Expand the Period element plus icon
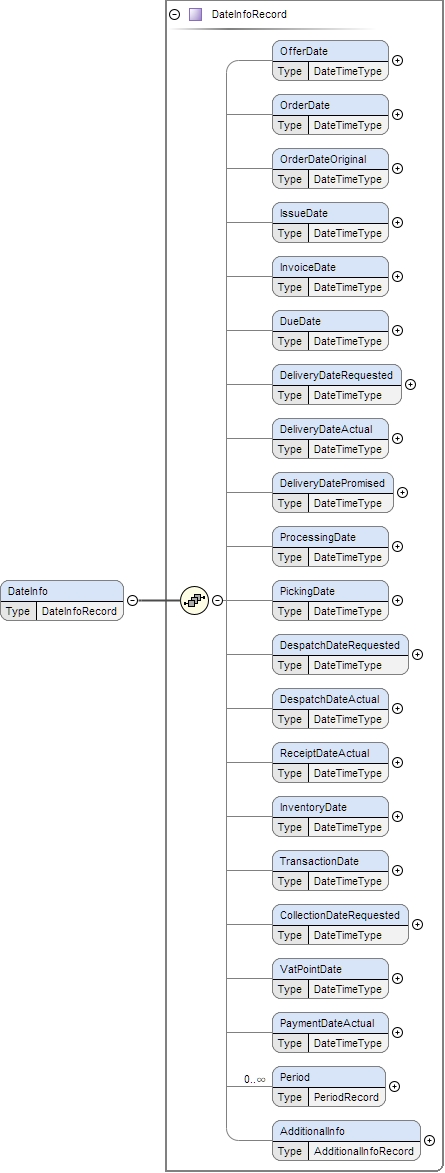Viewport: 445px width, 1173px height. [x=395, y=1086]
